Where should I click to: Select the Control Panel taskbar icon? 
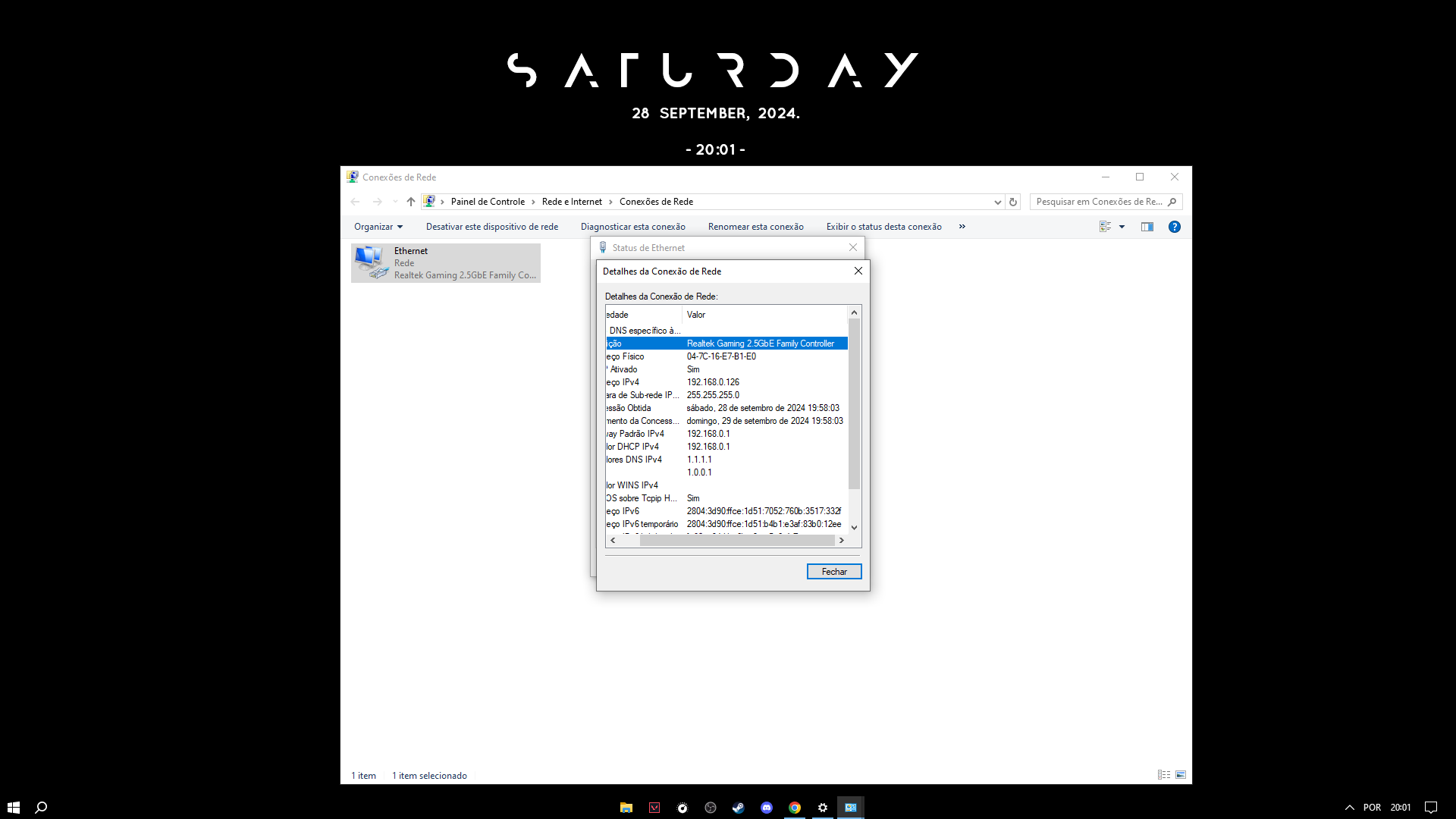coord(851,808)
